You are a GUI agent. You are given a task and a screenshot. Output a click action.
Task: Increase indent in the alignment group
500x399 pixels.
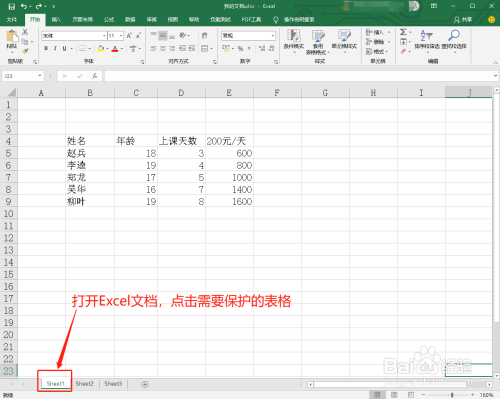pyautogui.click(x=191, y=49)
